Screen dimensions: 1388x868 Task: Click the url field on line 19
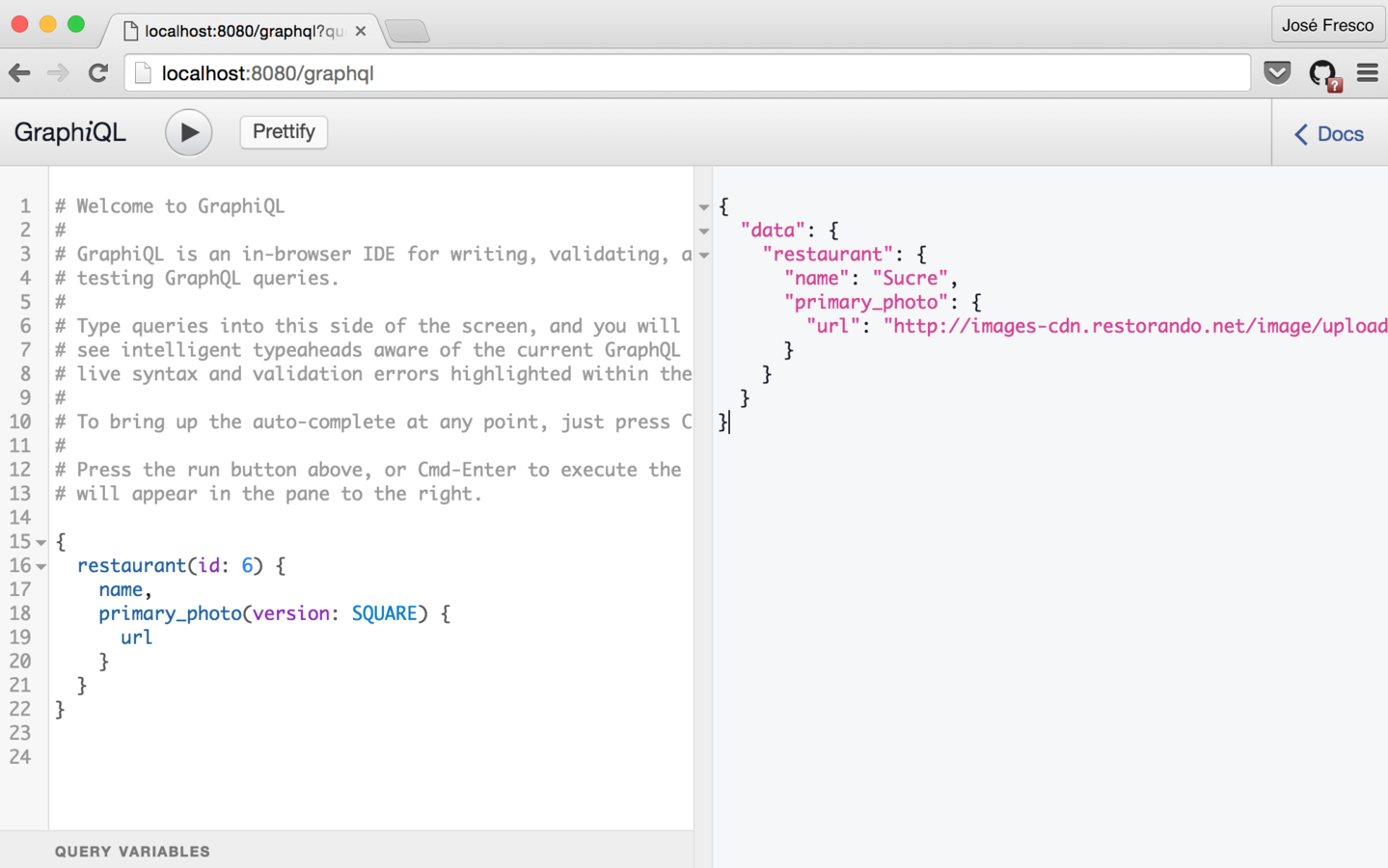(136, 637)
